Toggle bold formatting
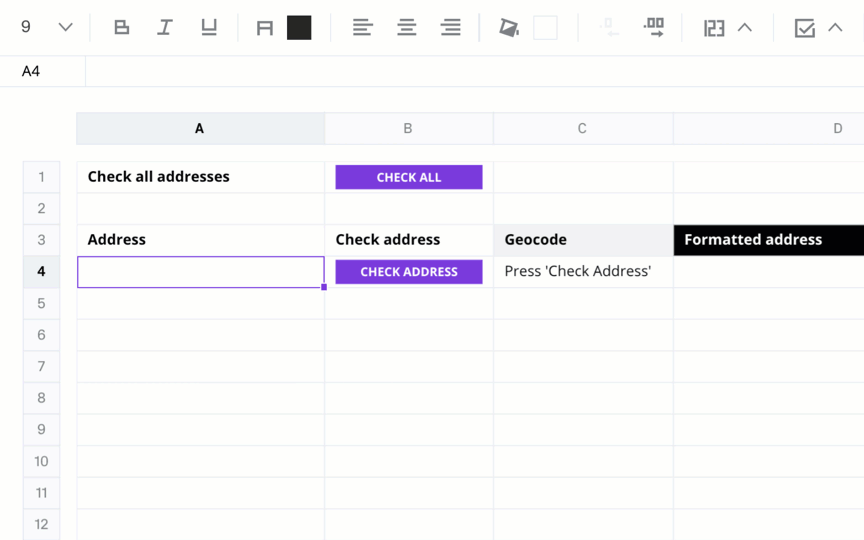Image resolution: width=864 pixels, height=540 pixels. point(121,27)
